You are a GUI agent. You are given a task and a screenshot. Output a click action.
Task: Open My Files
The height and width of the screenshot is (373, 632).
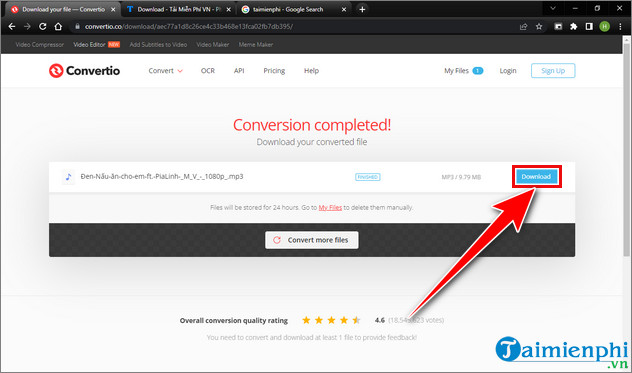pos(464,71)
